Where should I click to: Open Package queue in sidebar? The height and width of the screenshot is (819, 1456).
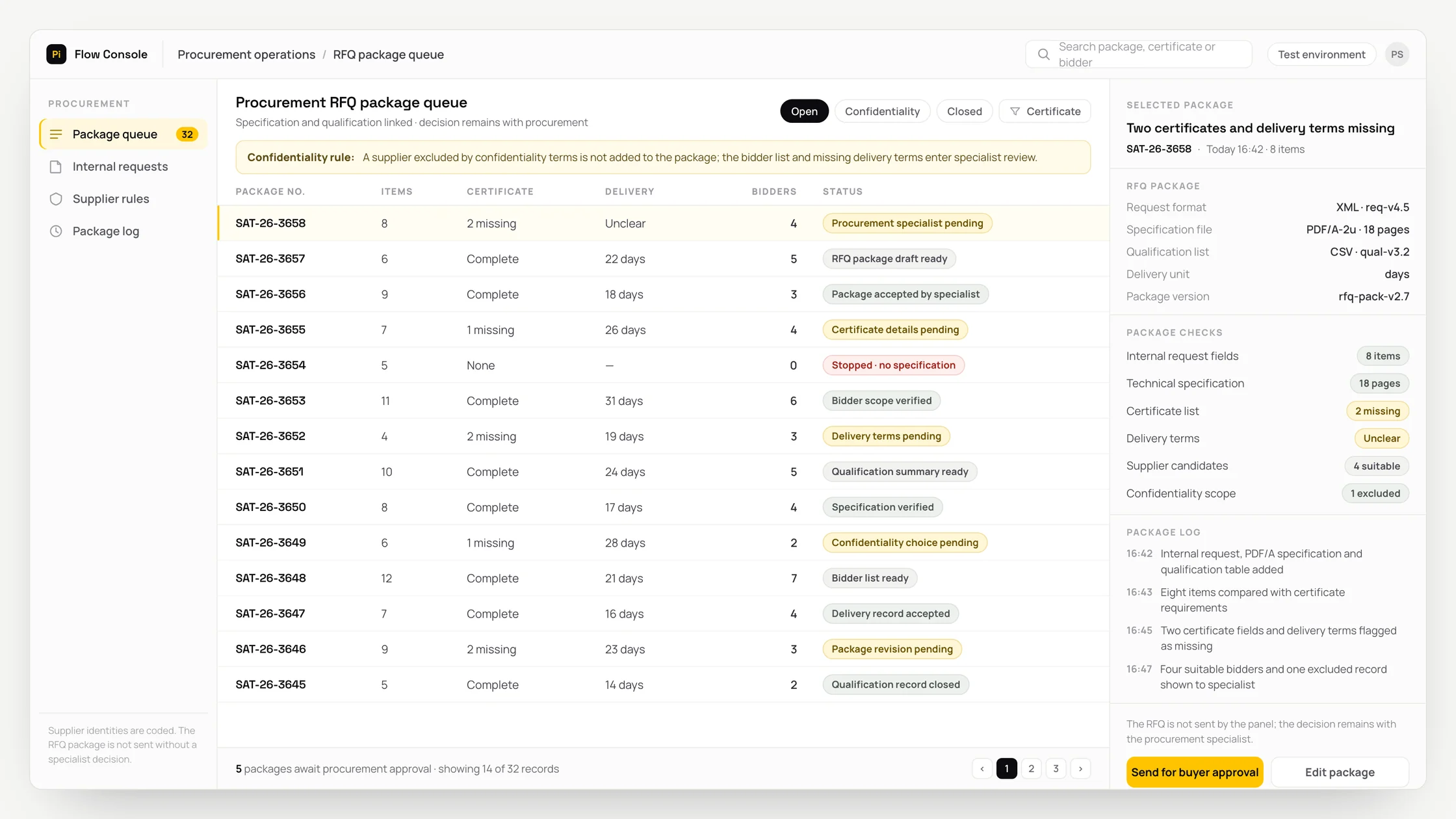coord(123,134)
